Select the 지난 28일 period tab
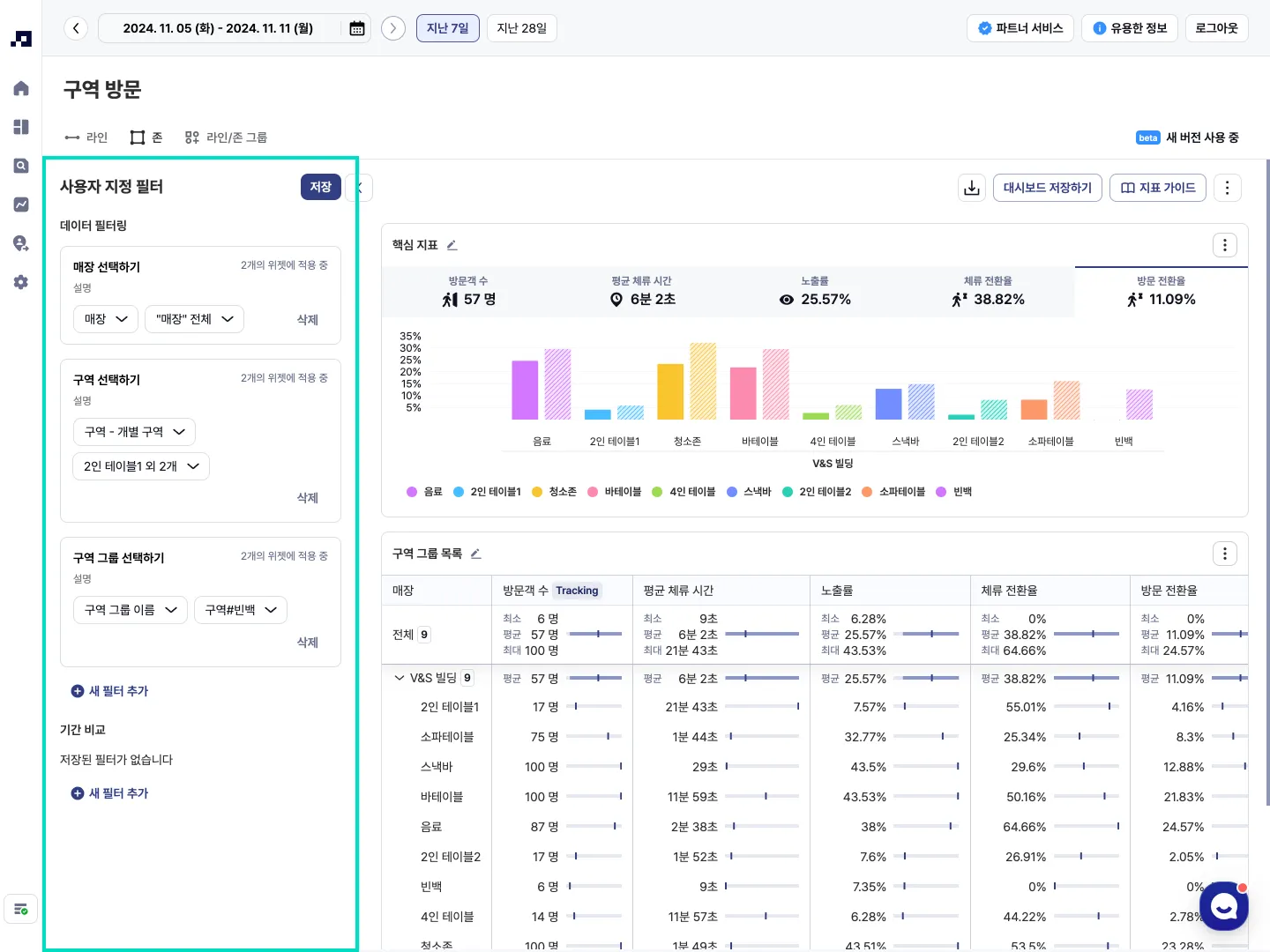 (521, 28)
